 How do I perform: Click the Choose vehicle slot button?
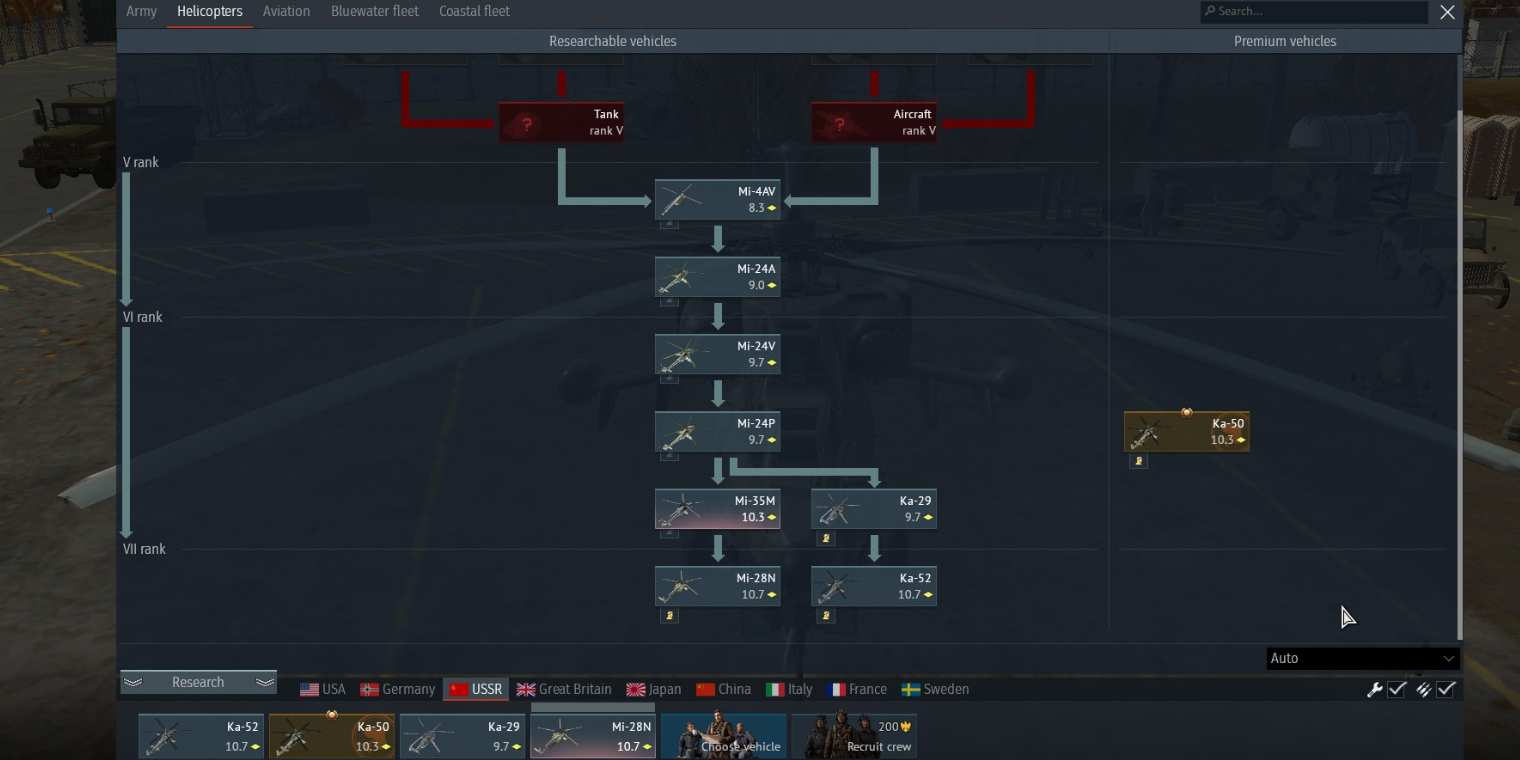pyautogui.click(x=723, y=736)
